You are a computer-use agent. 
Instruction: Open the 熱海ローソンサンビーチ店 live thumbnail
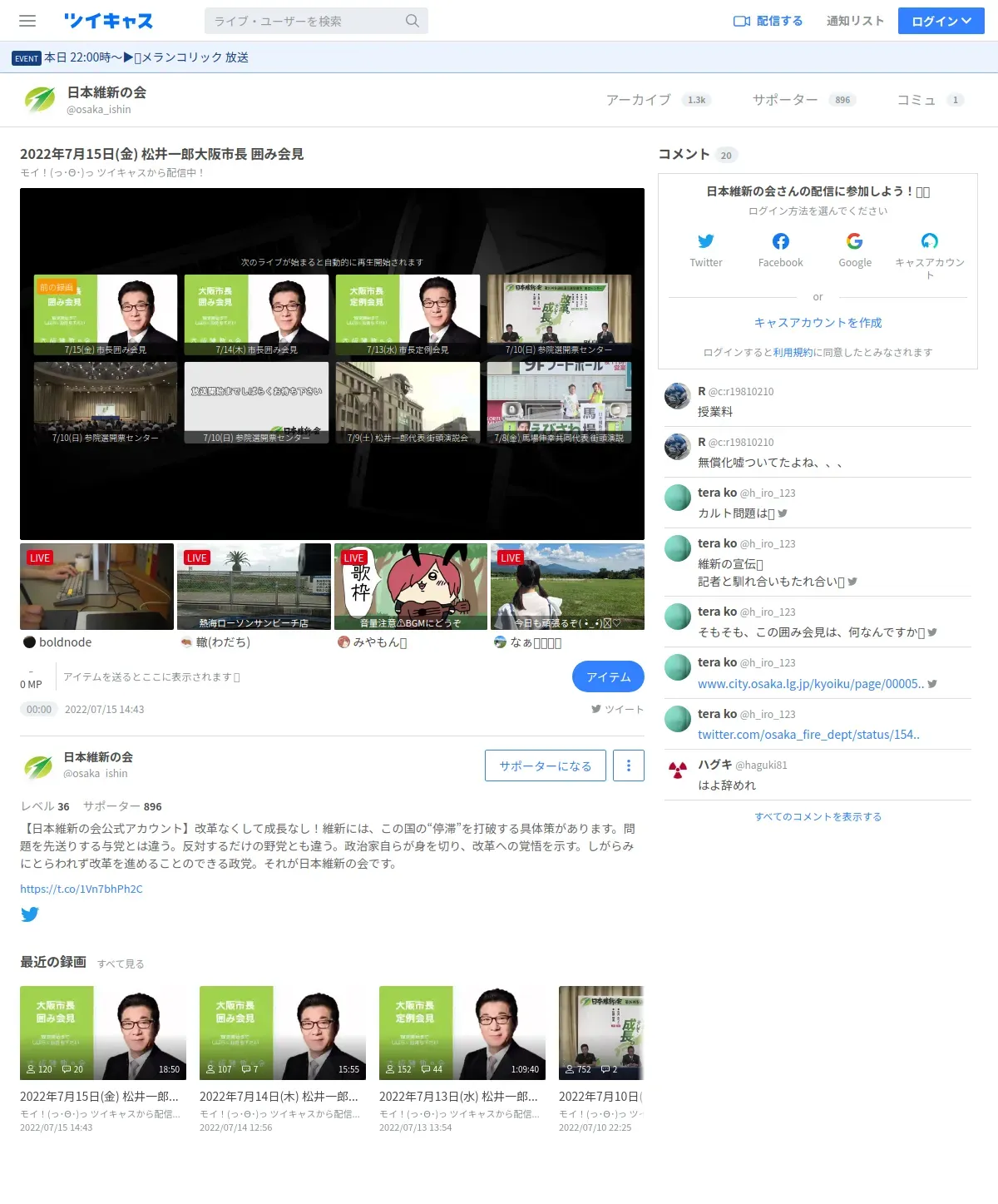click(254, 587)
